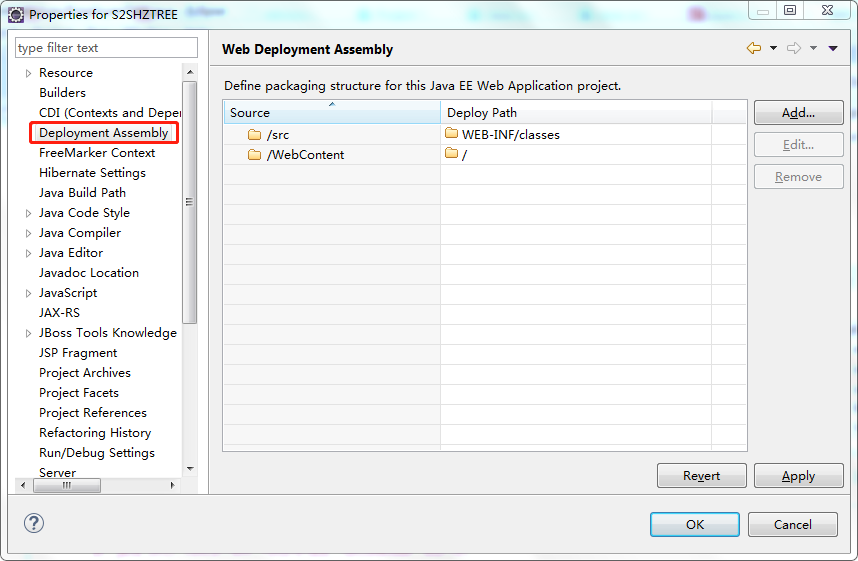The height and width of the screenshot is (561, 858).
Task: Click the forward navigation arrow icon
Action: (x=794, y=48)
